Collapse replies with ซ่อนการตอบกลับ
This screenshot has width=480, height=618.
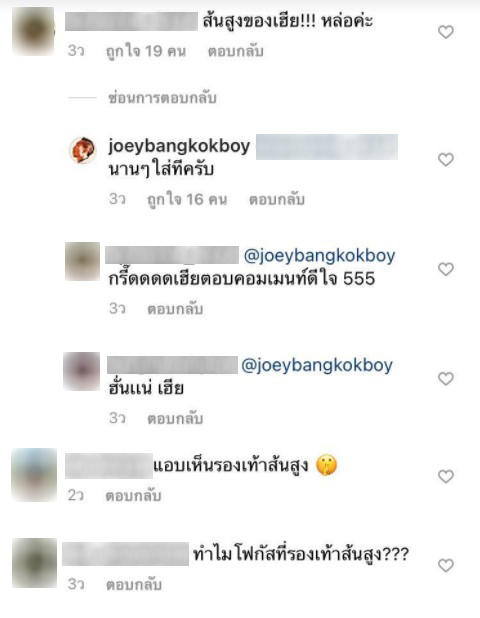click(162, 98)
